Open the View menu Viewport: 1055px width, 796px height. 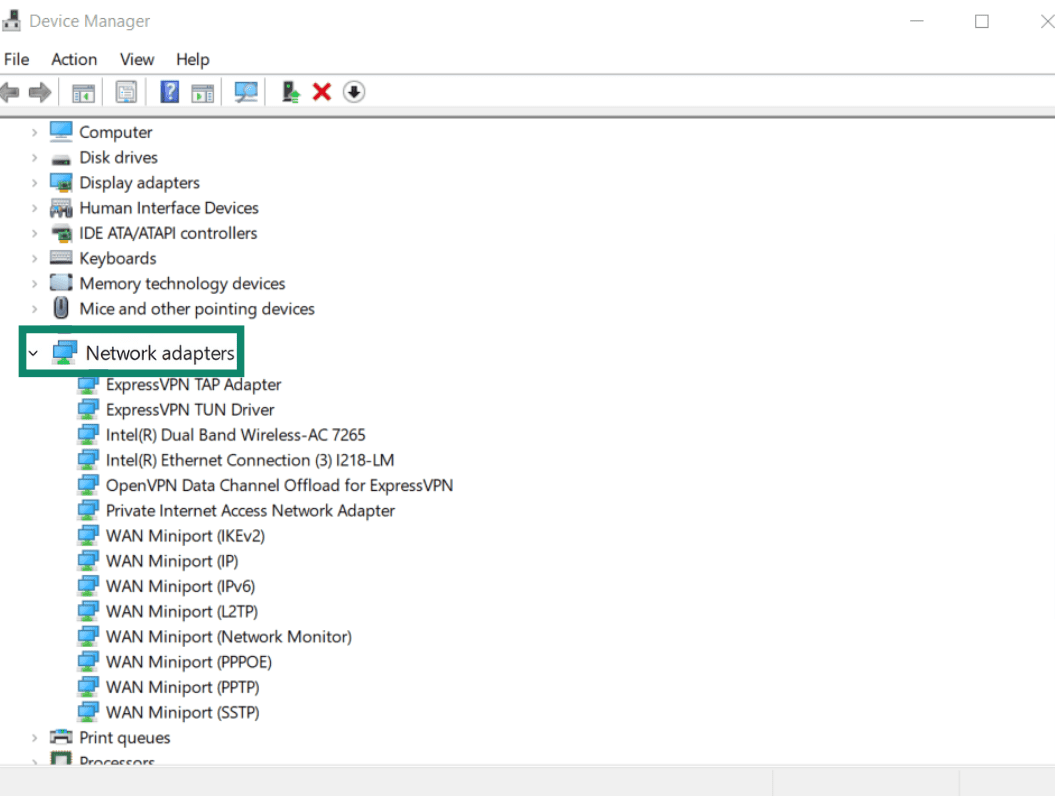tap(136, 59)
